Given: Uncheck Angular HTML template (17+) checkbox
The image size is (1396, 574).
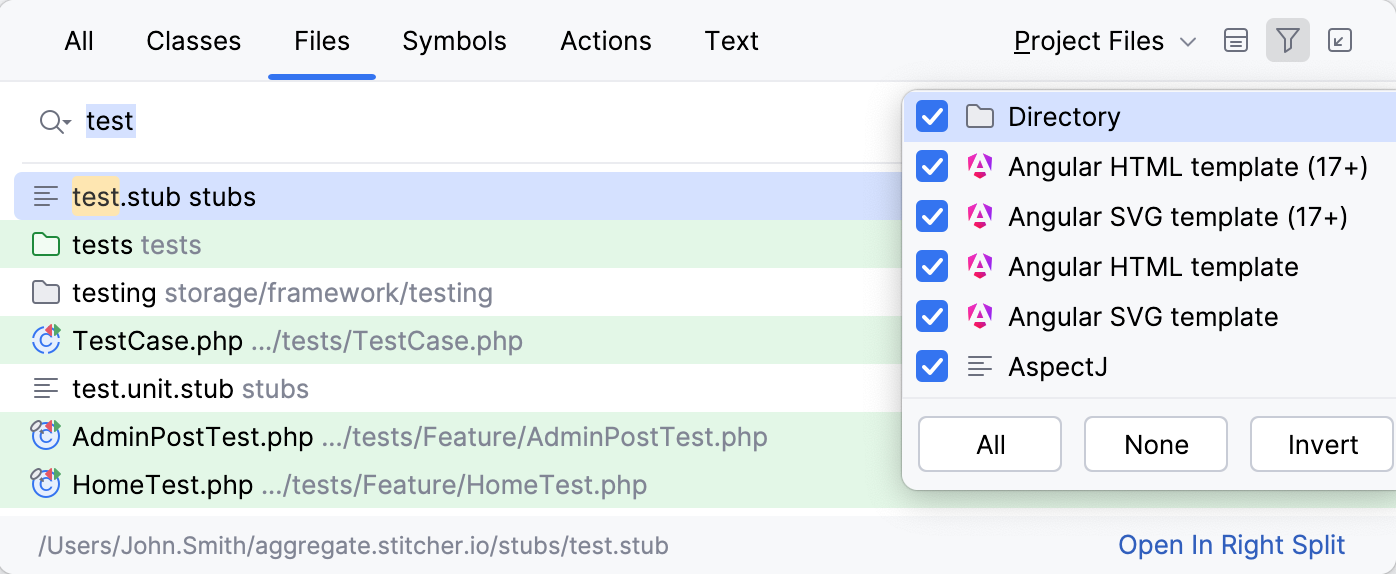Looking at the screenshot, I should click(x=932, y=167).
